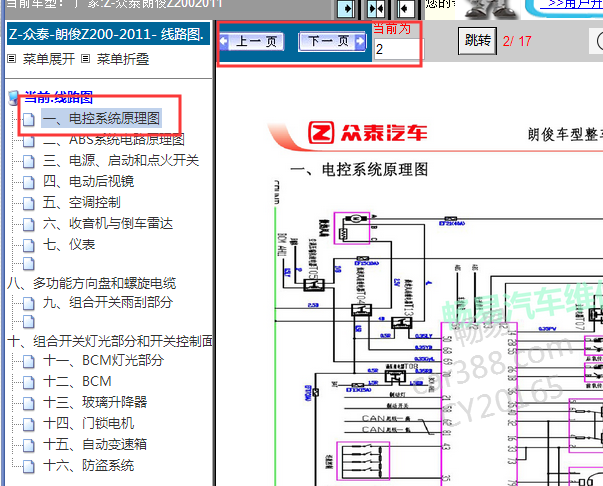
Task: Click the page icon beside 十三、玻璃升降器
Action: 28,403
